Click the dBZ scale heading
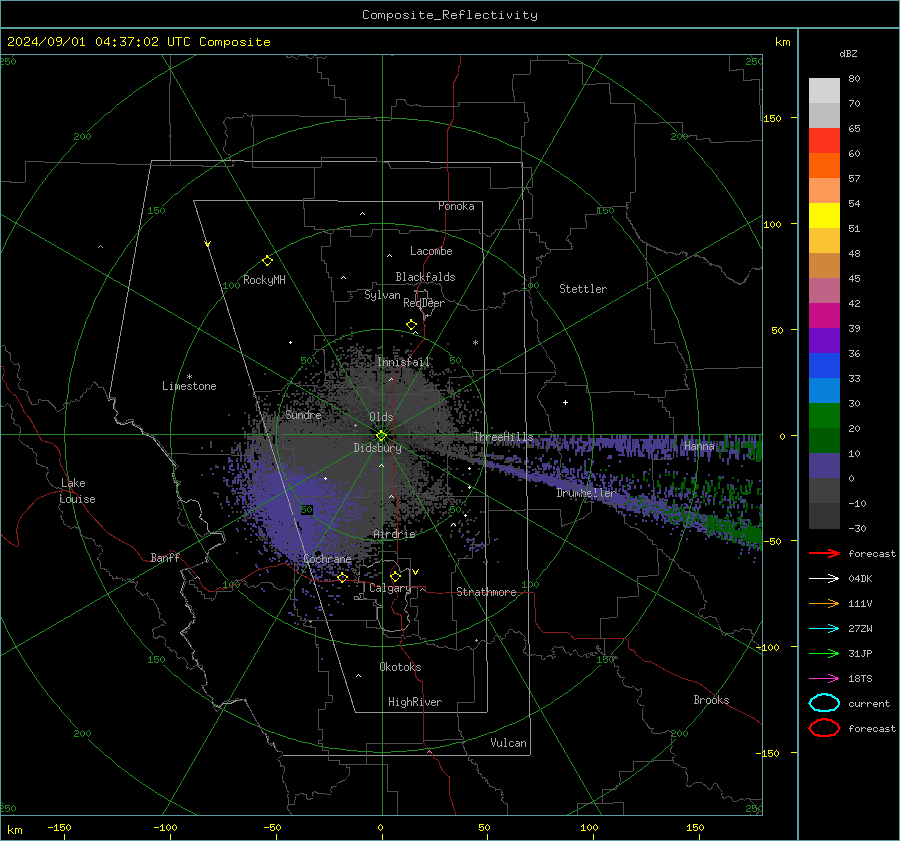 (x=848, y=53)
